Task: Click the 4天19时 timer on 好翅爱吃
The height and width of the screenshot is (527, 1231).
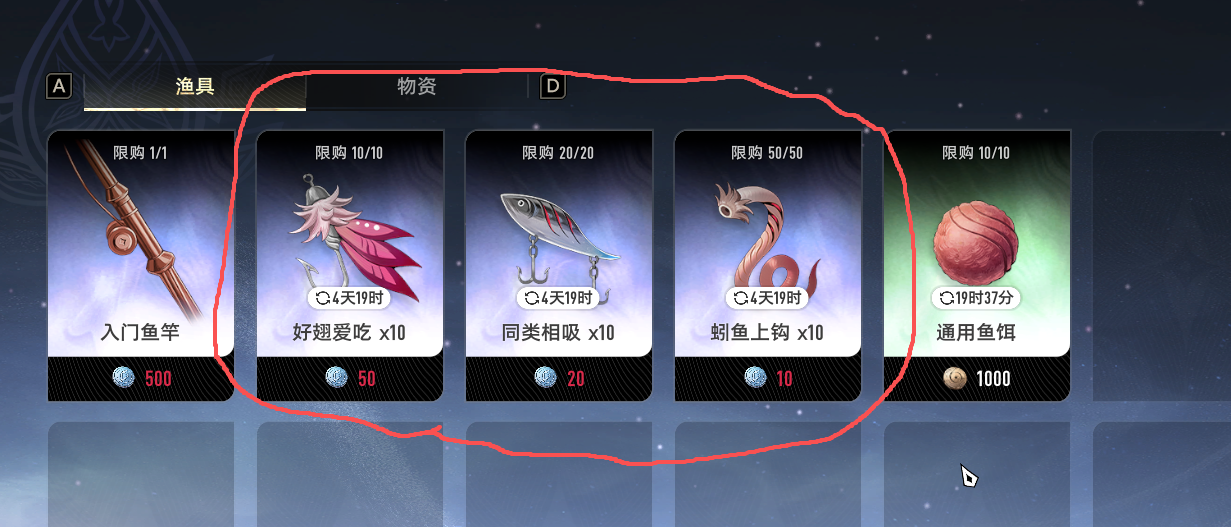Action: tap(348, 298)
